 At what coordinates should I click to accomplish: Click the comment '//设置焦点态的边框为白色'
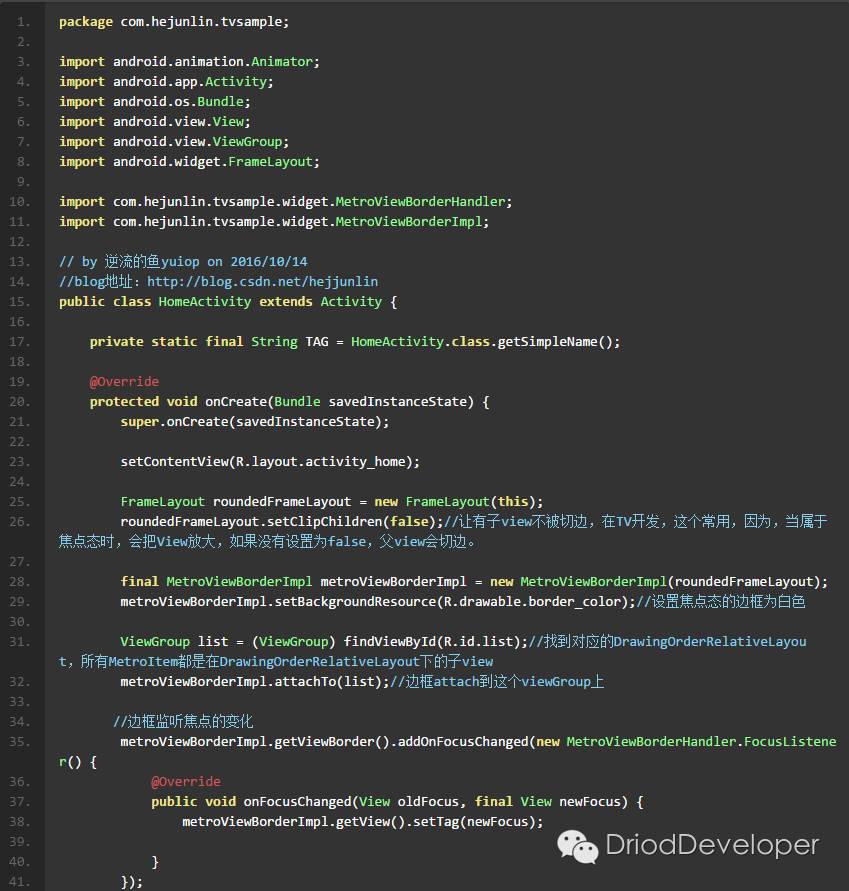tap(721, 602)
